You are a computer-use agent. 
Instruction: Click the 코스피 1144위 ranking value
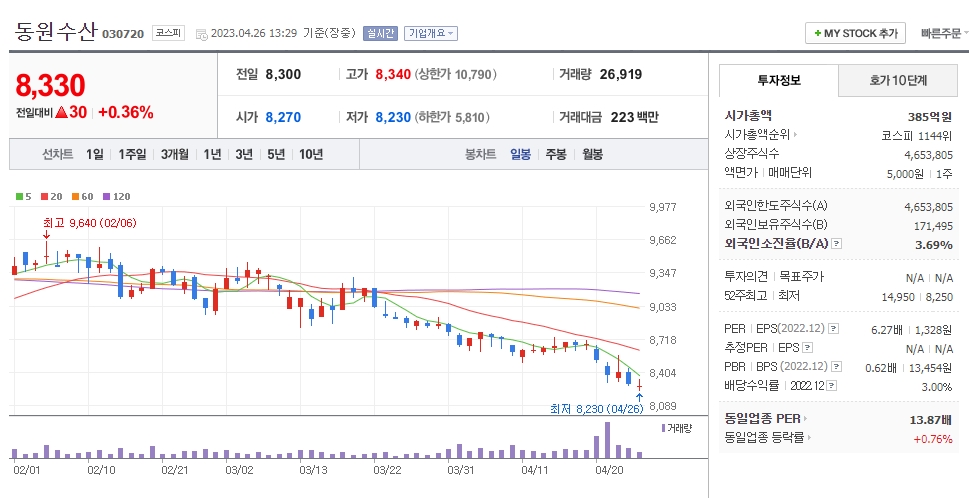click(916, 136)
